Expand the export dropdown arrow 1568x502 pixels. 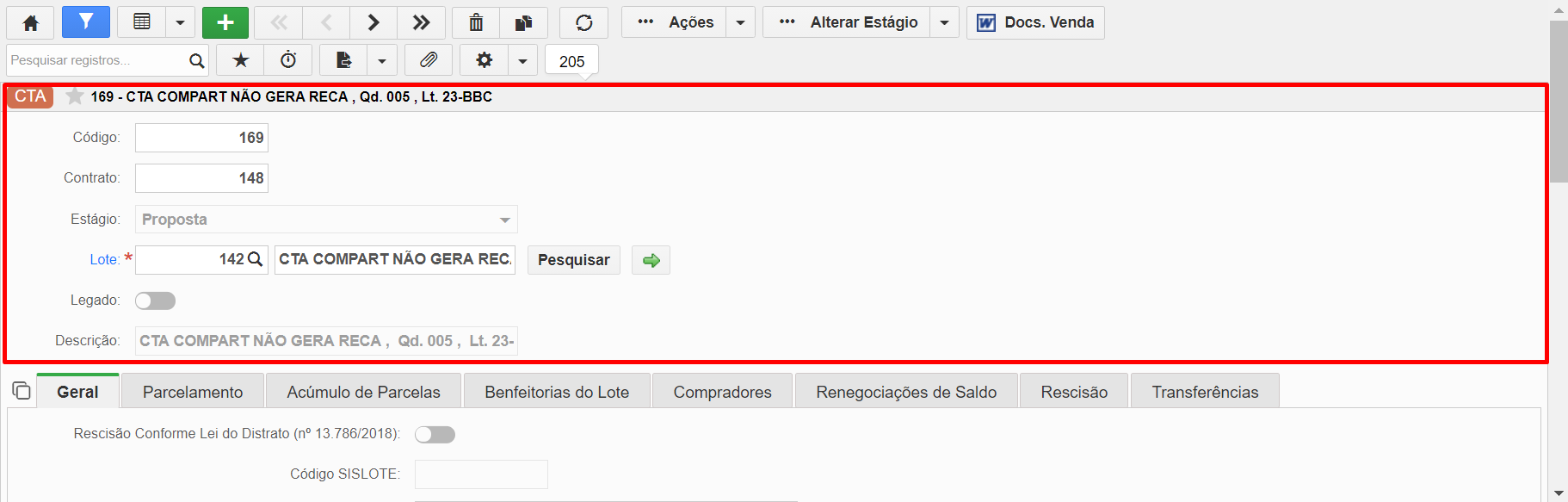tap(382, 60)
